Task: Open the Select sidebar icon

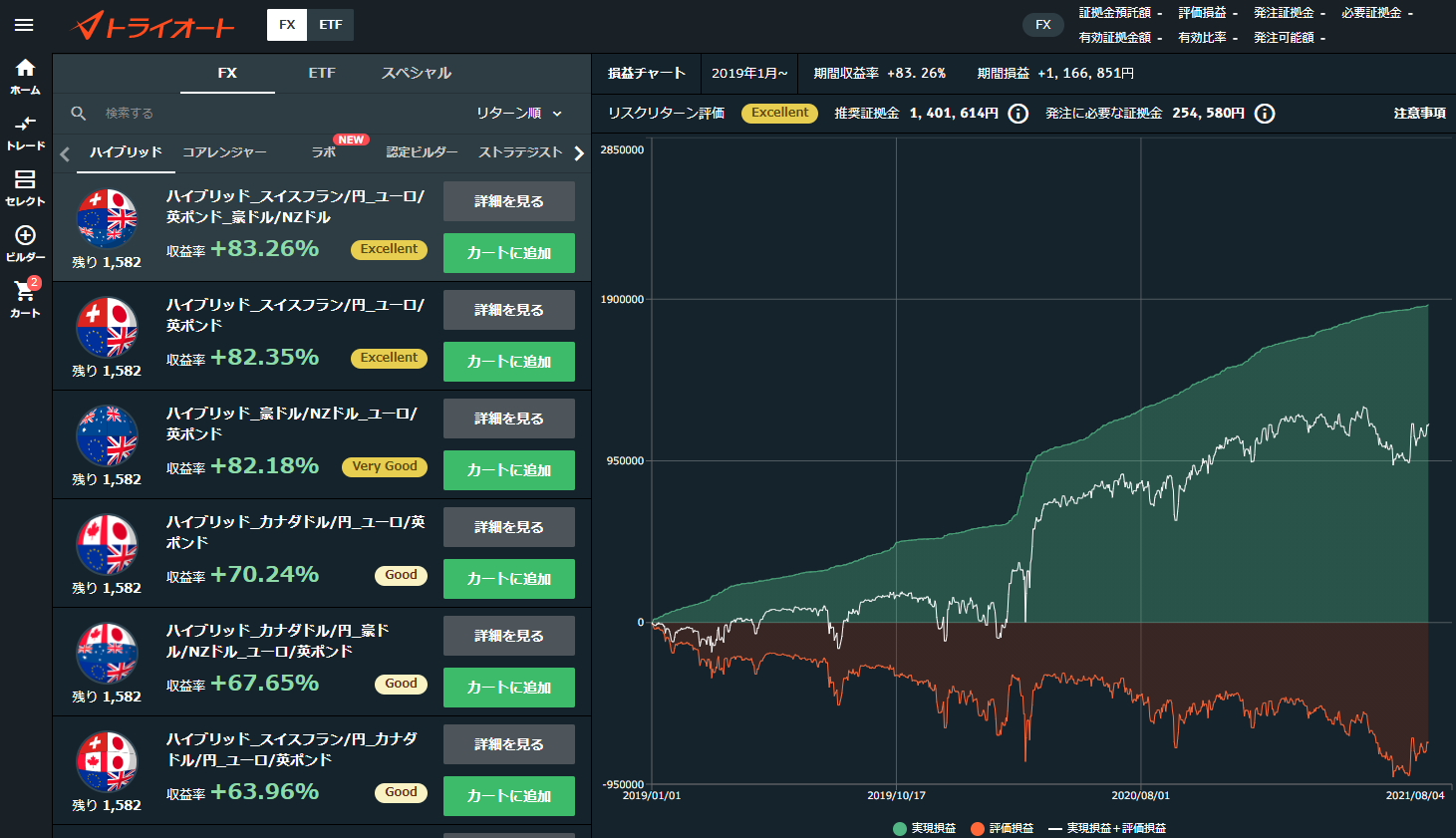Action: (x=25, y=187)
